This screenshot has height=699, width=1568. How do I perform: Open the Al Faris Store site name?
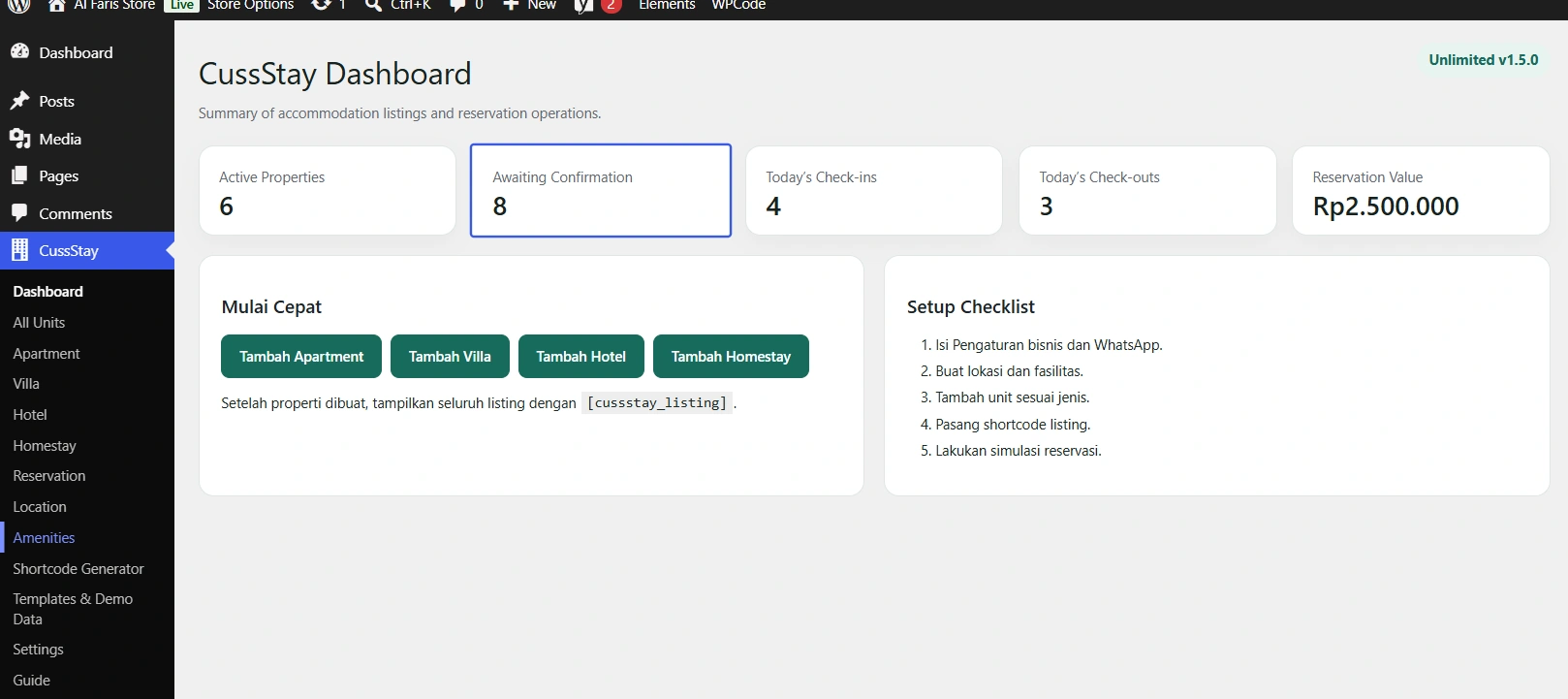tap(114, 5)
